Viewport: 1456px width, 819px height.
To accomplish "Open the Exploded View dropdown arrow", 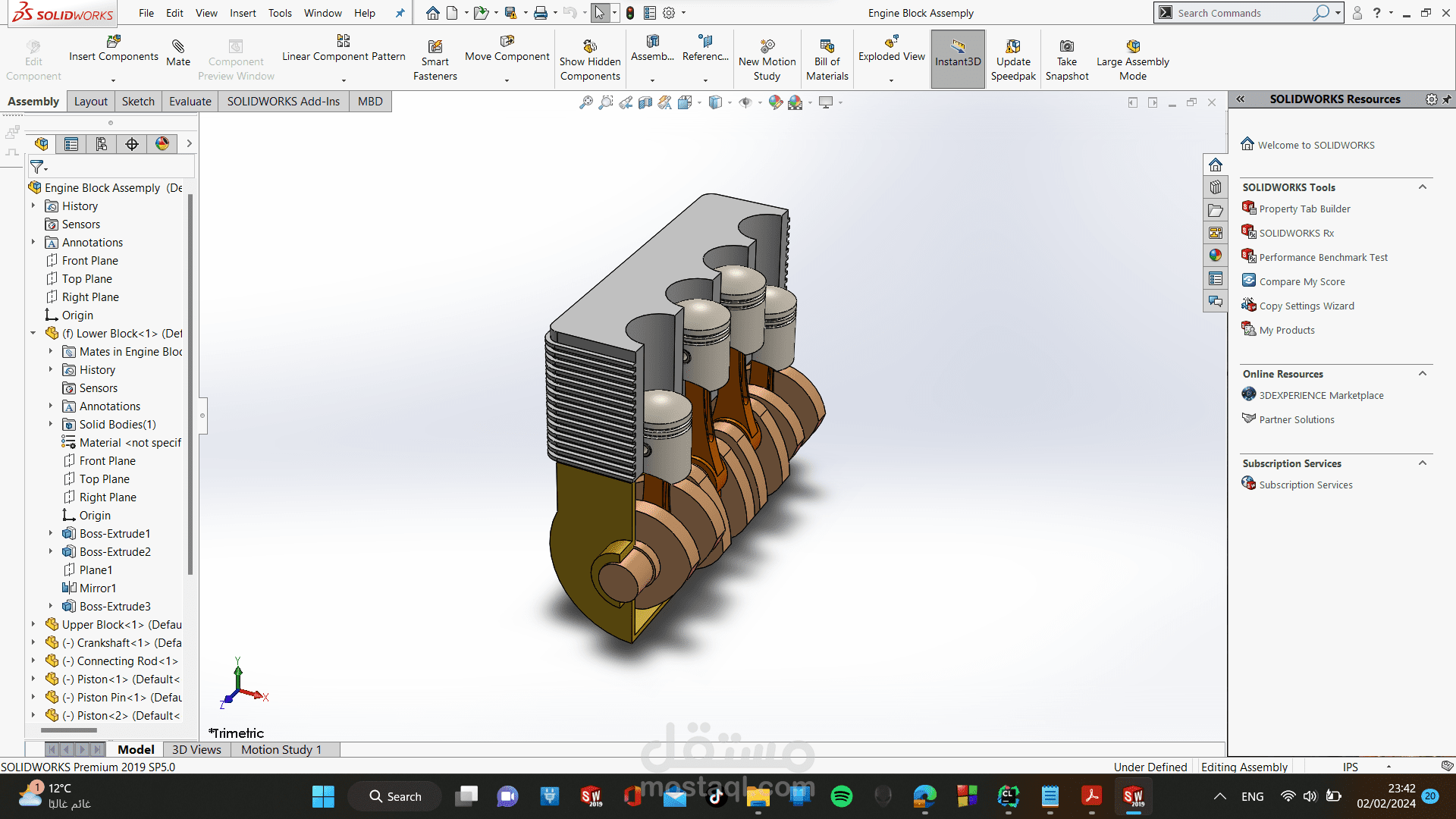I will click(x=892, y=80).
